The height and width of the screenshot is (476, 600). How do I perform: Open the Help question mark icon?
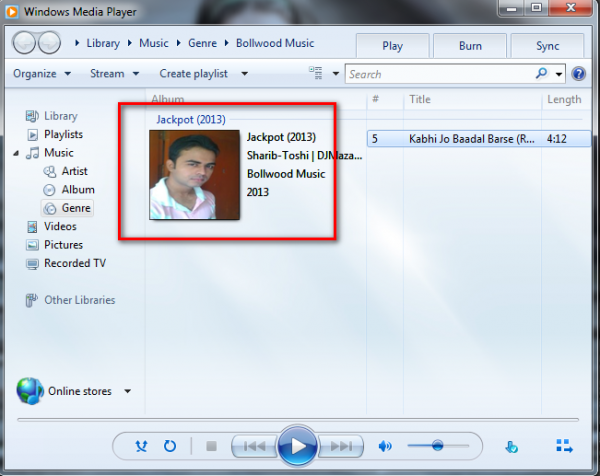578,73
